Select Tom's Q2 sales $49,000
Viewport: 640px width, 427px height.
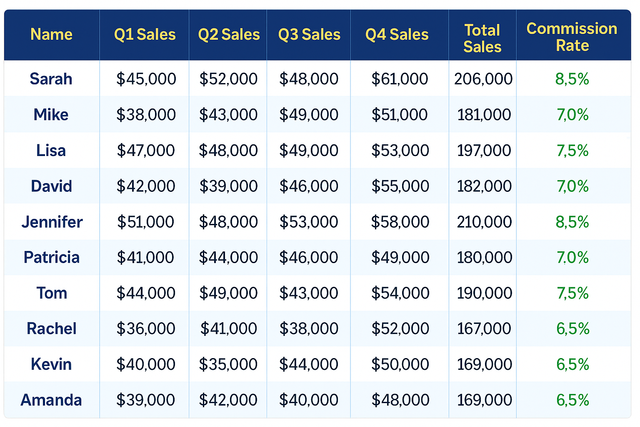tap(228, 293)
